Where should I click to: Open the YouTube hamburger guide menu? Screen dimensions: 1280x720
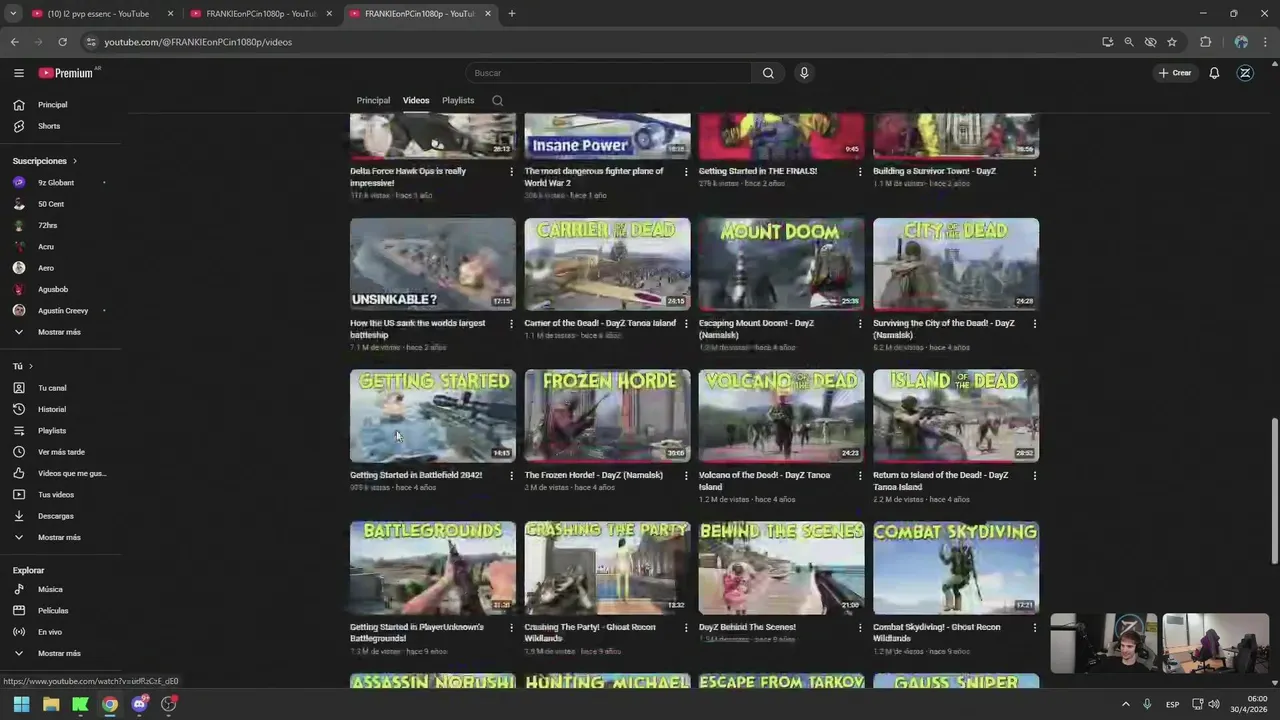coord(18,73)
